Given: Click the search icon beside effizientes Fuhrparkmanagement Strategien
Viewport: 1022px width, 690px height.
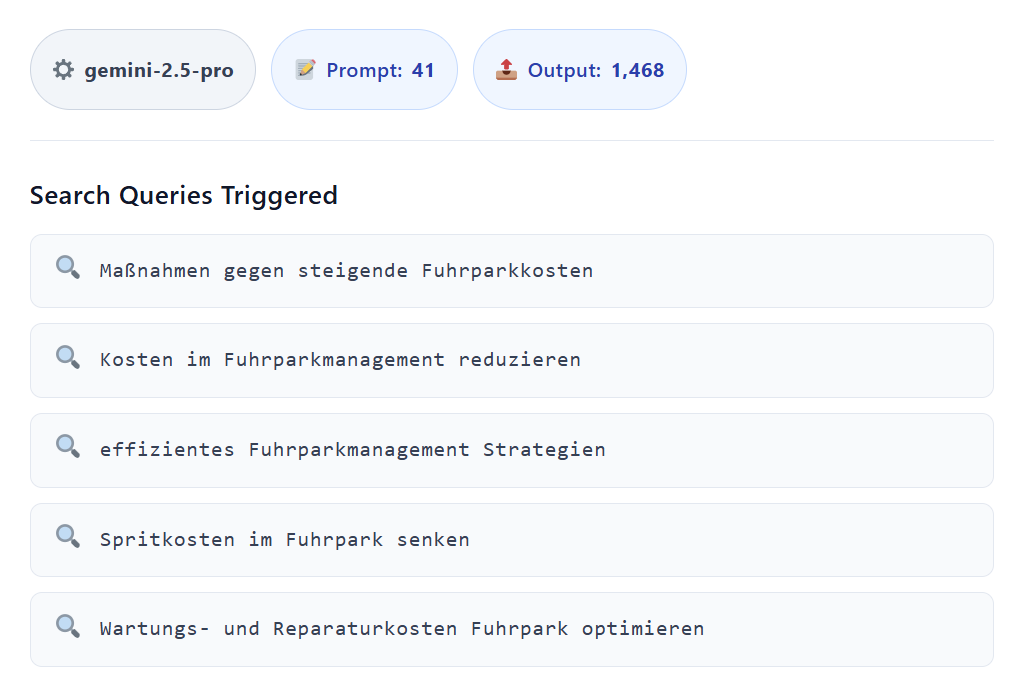Looking at the screenshot, I should click(x=67, y=448).
